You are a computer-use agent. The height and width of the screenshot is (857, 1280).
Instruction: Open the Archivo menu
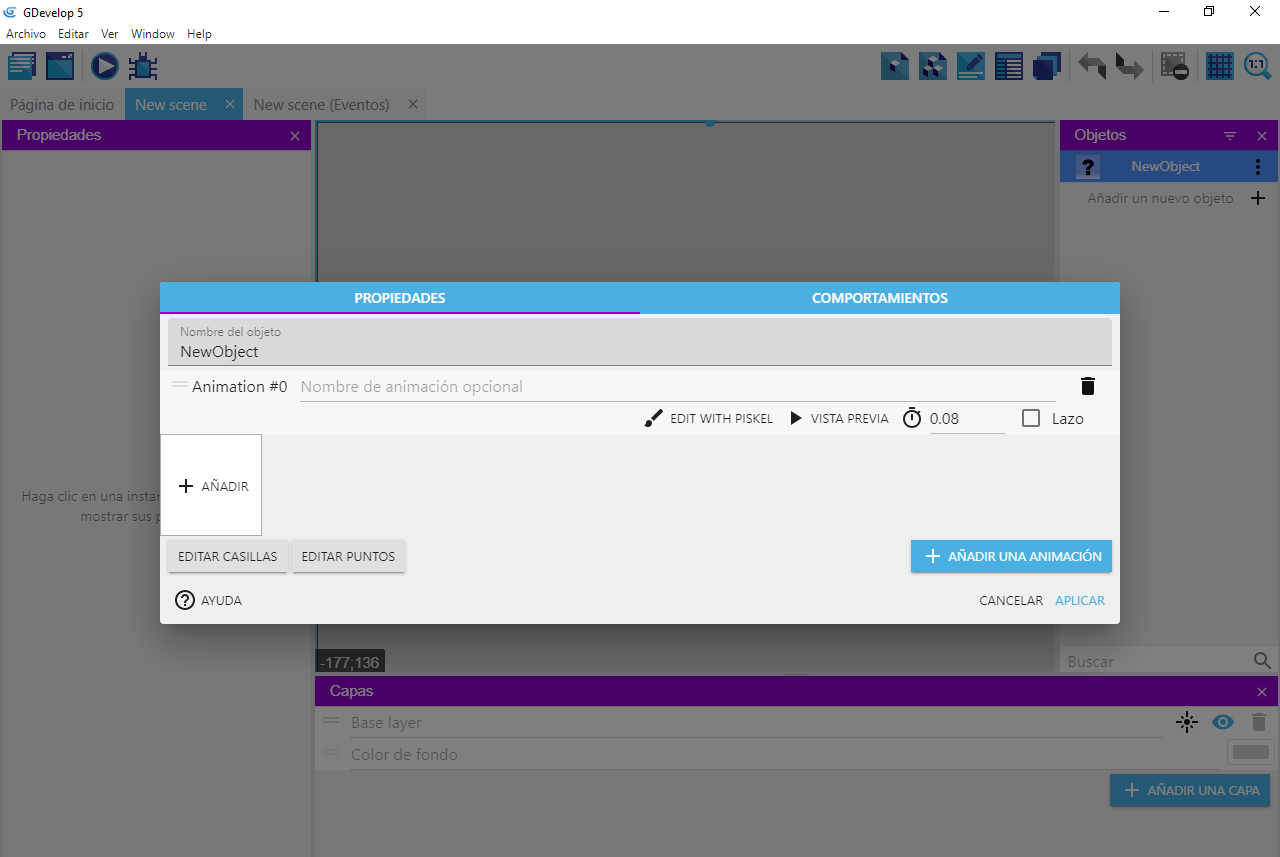tap(26, 34)
